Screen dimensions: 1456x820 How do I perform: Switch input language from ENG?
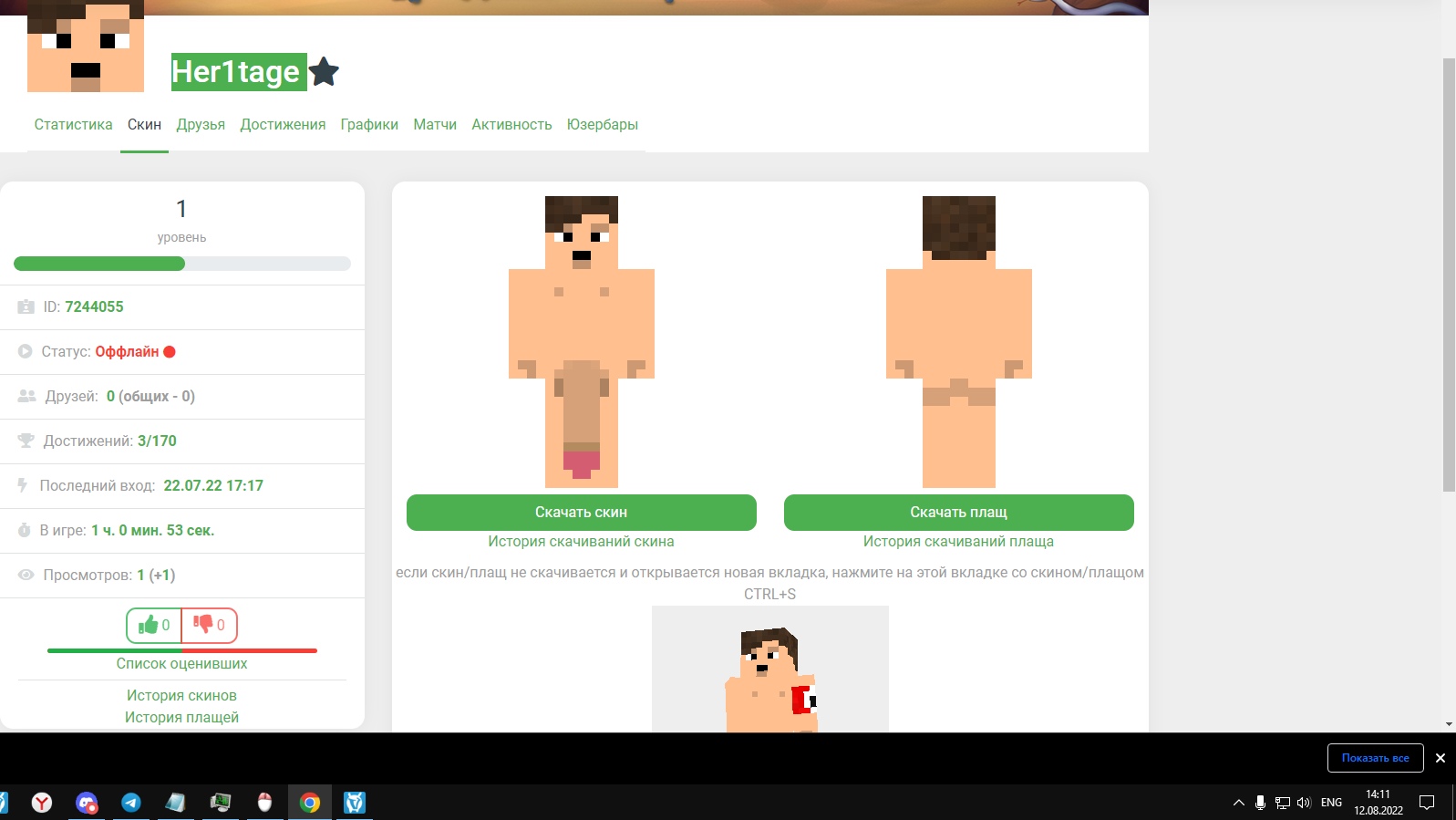coord(1331,803)
